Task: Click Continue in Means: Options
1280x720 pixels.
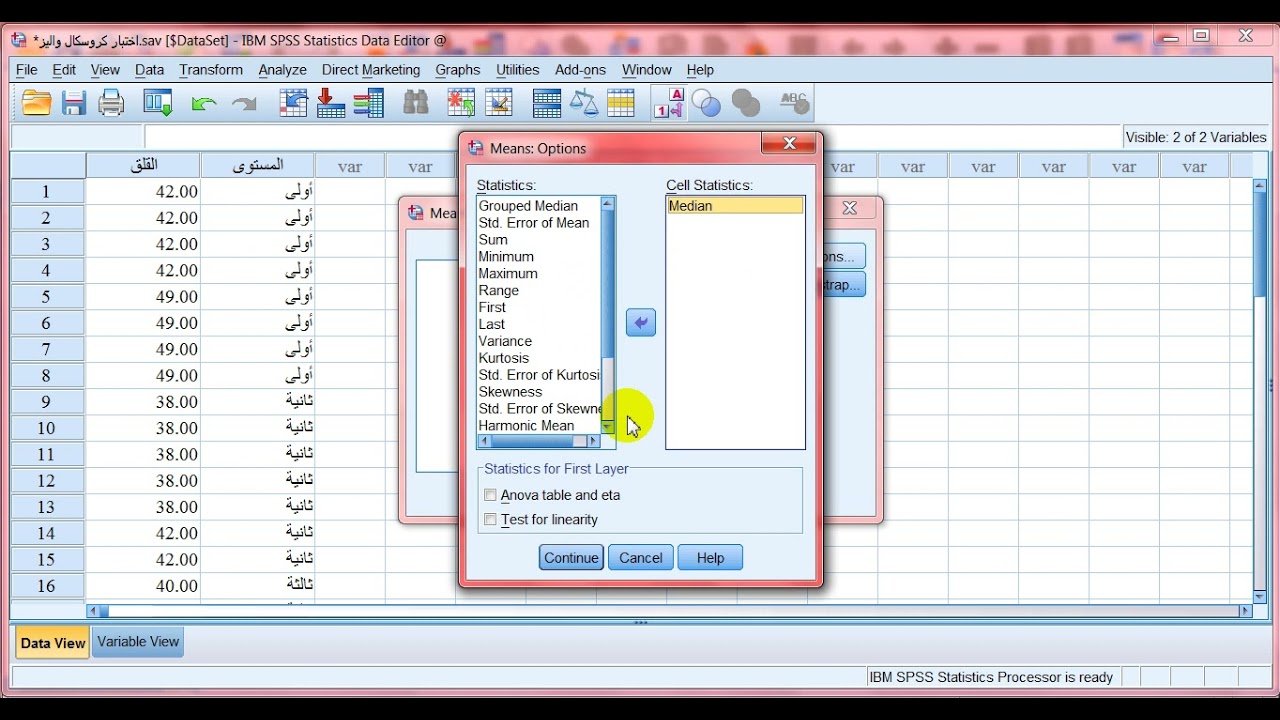Action: pyautogui.click(x=571, y=558)
